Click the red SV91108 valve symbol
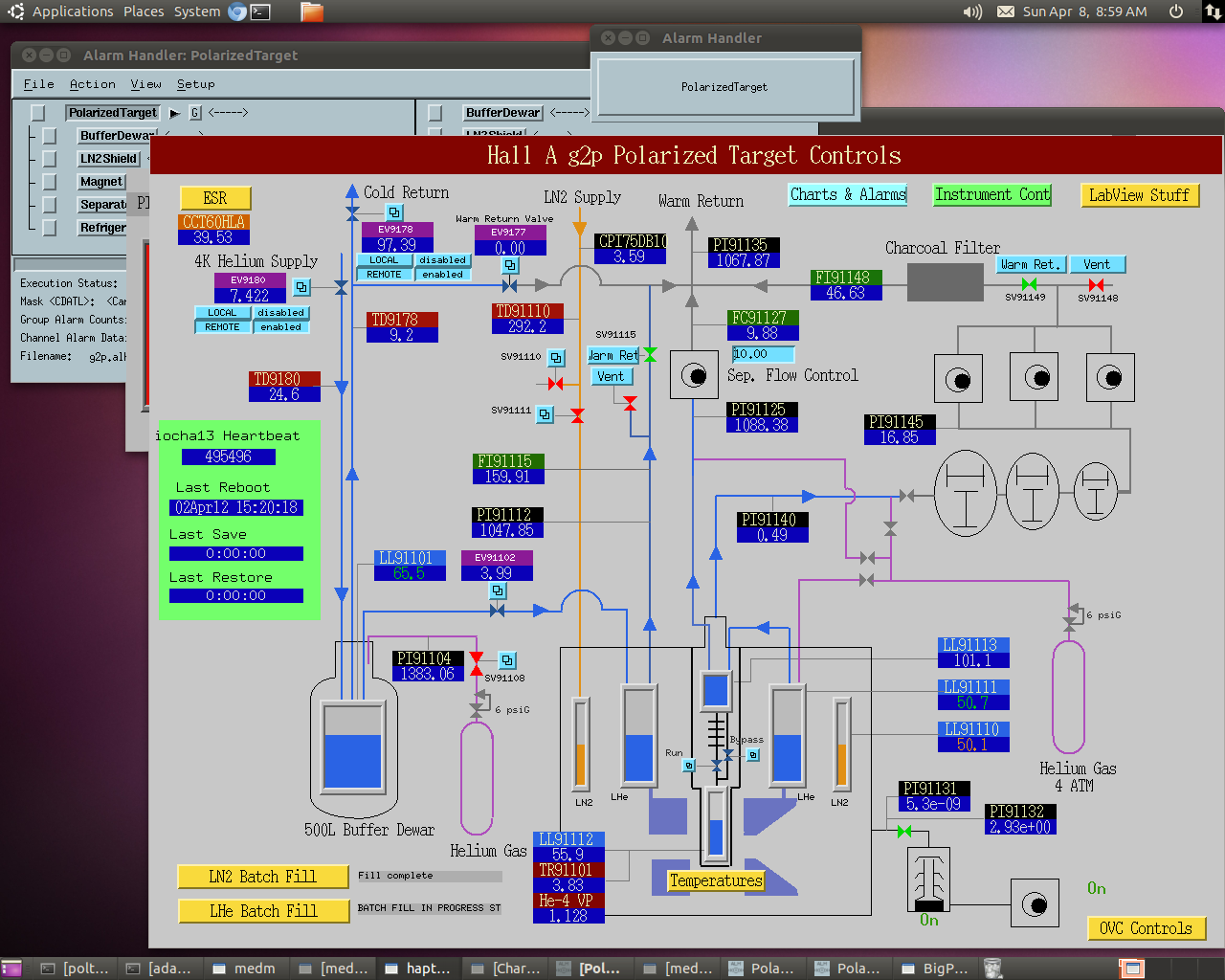This screenshot has height=980, width=1225. tap(476, 663)
